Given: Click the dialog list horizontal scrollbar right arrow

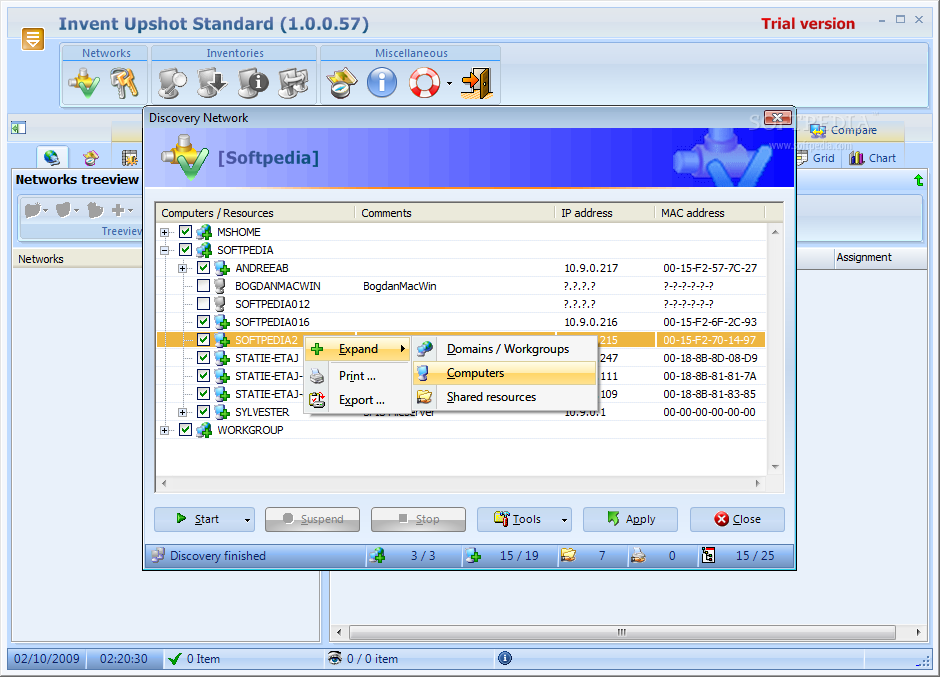Looking at the screenshot, I should click(758, 483).
